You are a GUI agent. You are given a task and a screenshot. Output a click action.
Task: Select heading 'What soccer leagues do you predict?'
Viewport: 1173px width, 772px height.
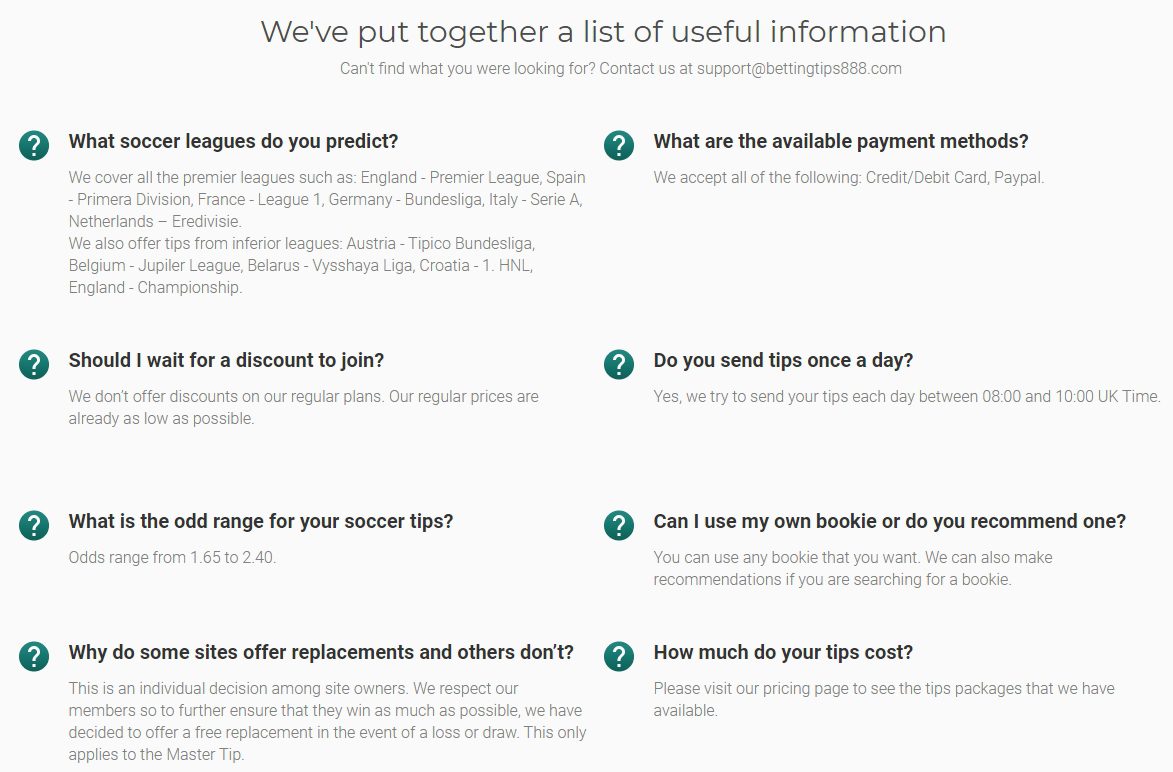(233, 141)
